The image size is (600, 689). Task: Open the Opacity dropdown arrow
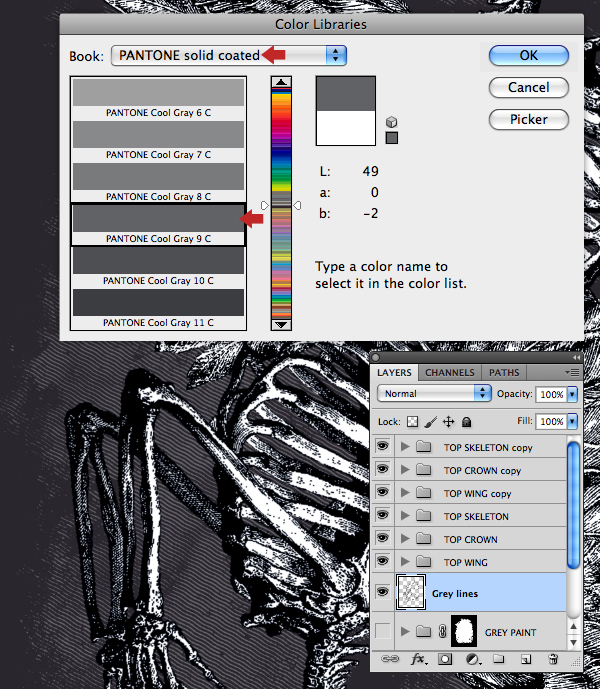coord(572,394)
